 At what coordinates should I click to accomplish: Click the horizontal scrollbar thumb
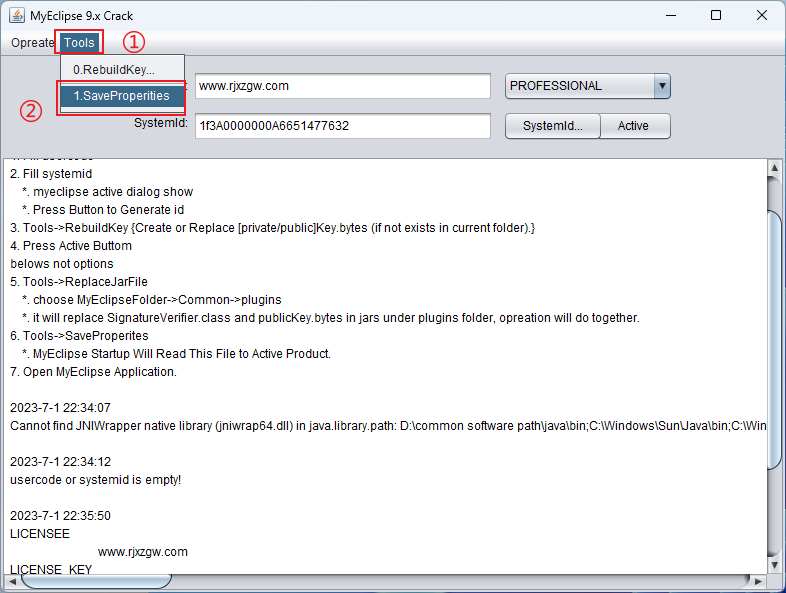[x=96, y=581]
